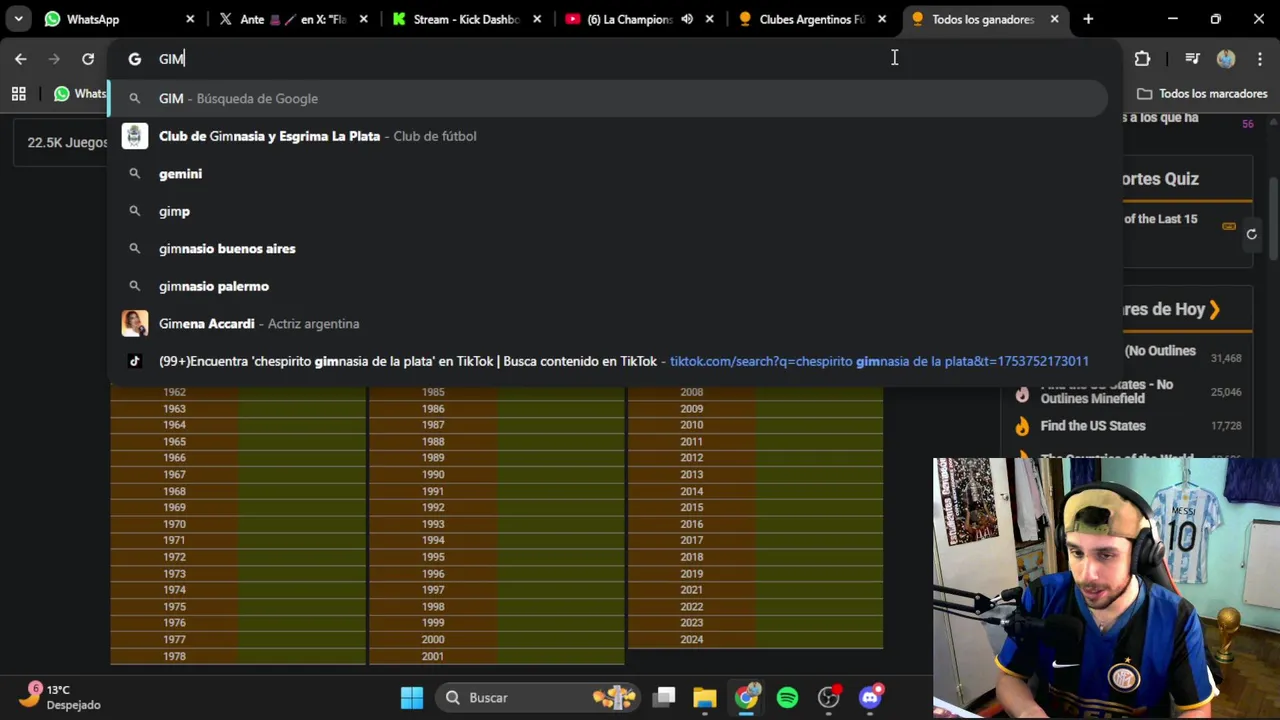Select 'GIM - Búsqueda de Google' suggestion

[x=608, y=98]
